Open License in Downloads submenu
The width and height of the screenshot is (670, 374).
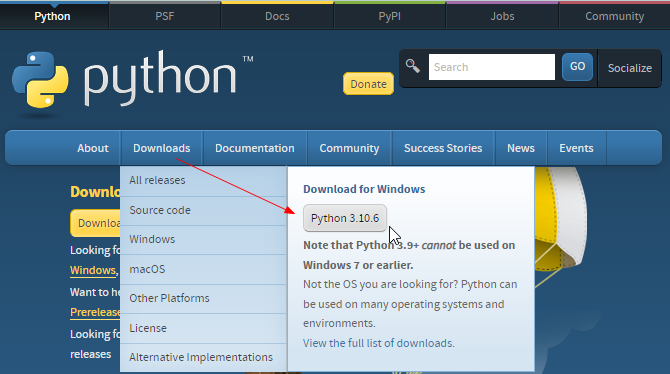(x=203, y=328)
